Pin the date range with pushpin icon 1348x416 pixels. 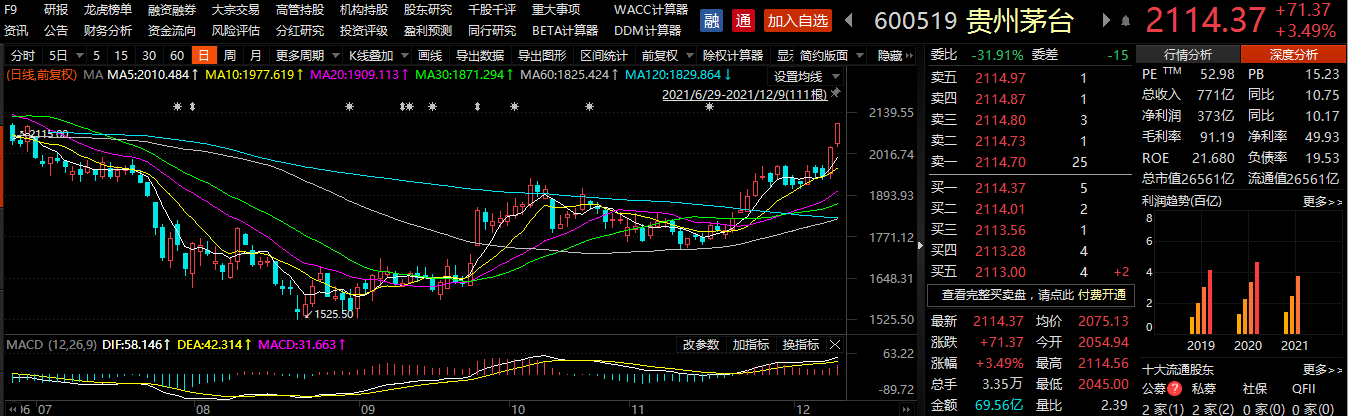pyautogui.click(x=836, y=93)
